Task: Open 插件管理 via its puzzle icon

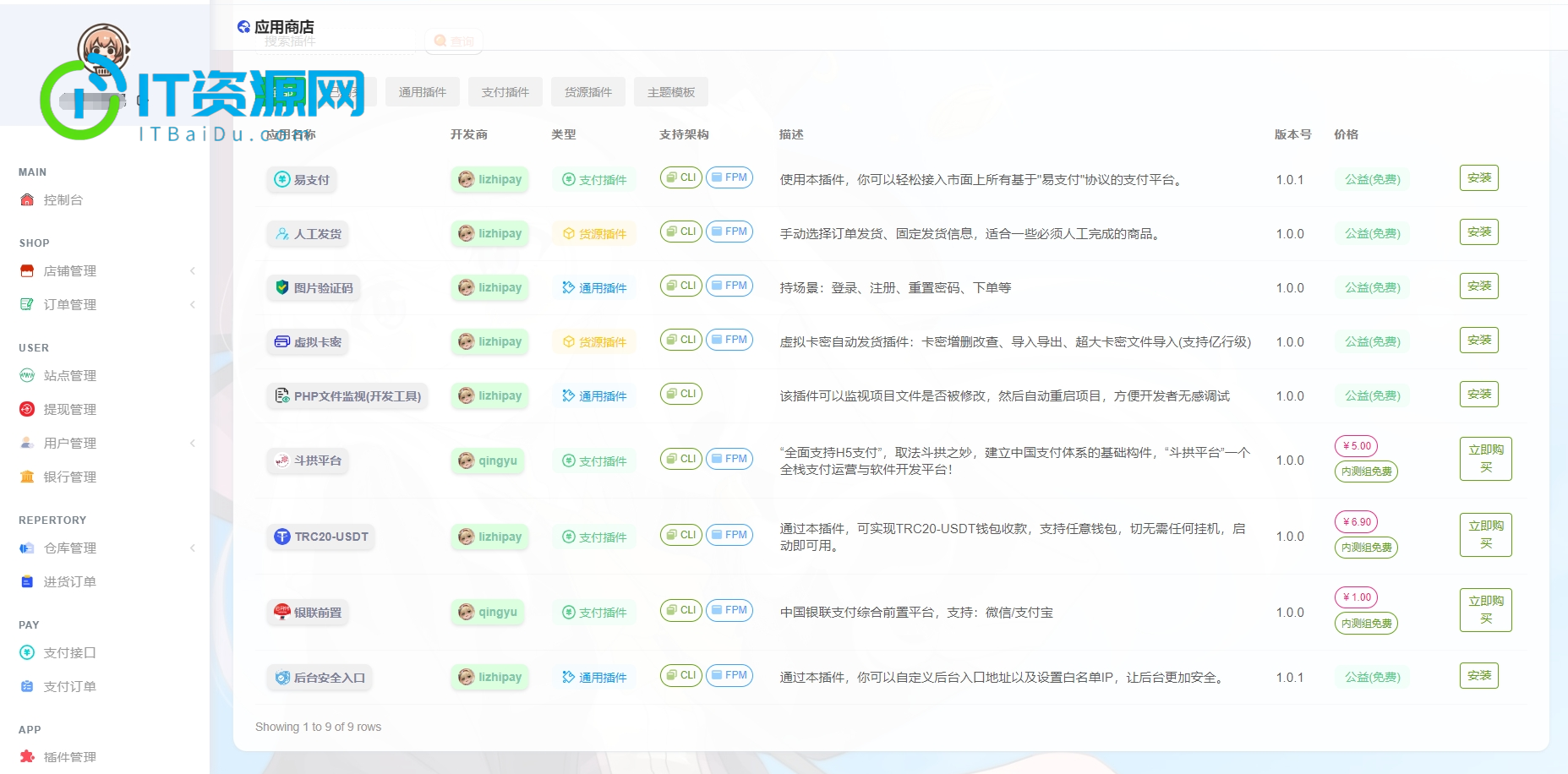Action: pos(27,757)
